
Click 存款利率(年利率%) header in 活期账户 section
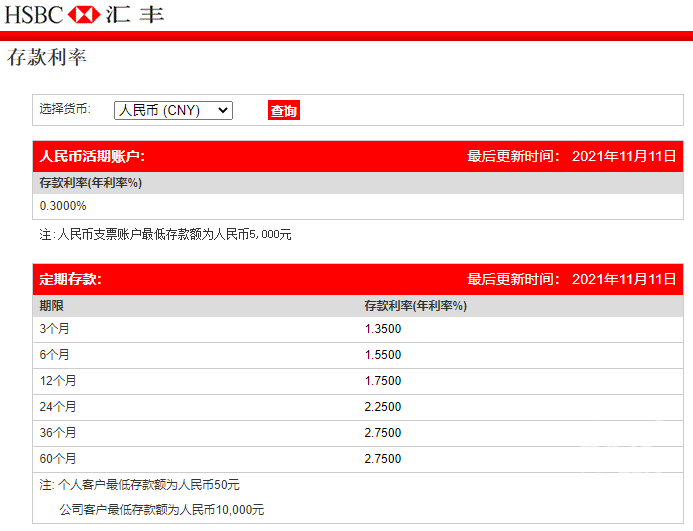91,183
